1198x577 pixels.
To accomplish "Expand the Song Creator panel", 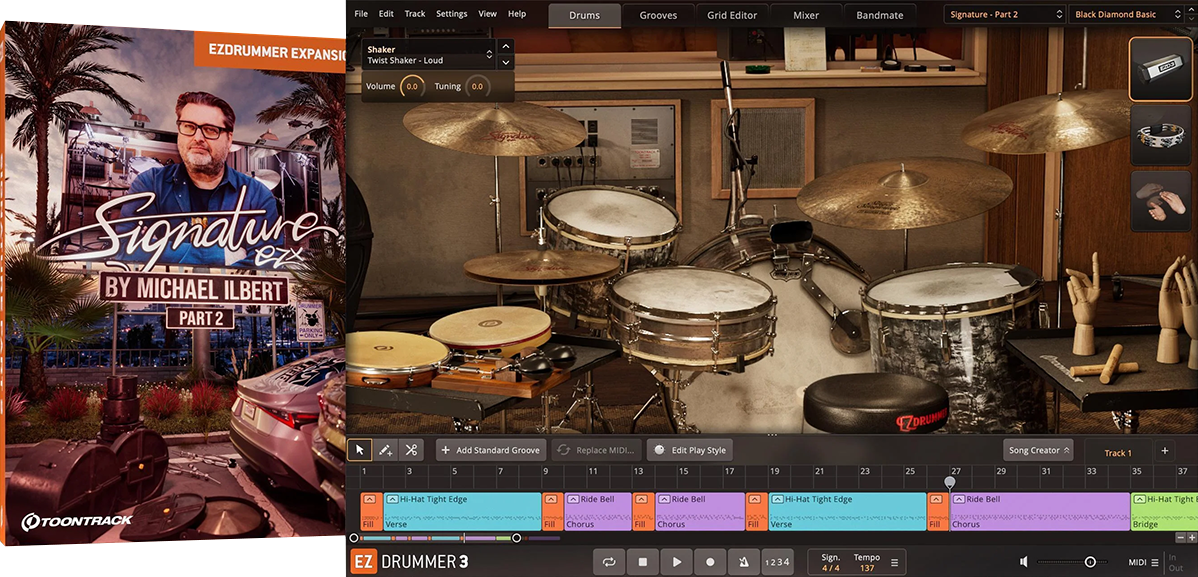I will (1038, 450).
